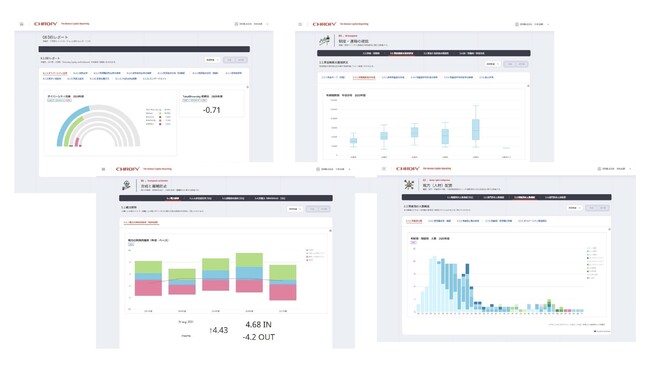Click the pink segment of the last stacked bar
The height and width of the screenshot is (366, 650).
283,291
